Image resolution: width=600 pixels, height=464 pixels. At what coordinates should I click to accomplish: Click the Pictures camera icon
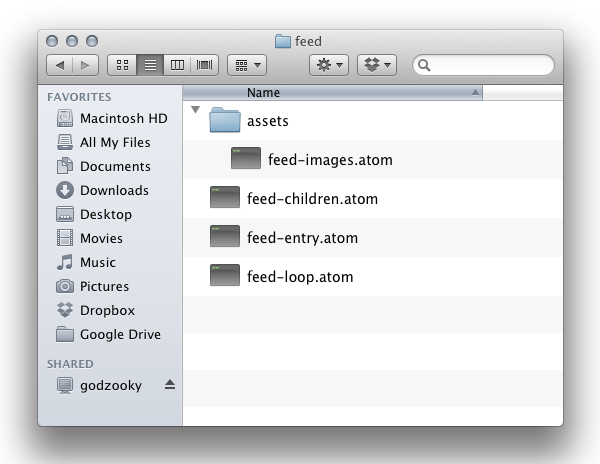[65, 286]
